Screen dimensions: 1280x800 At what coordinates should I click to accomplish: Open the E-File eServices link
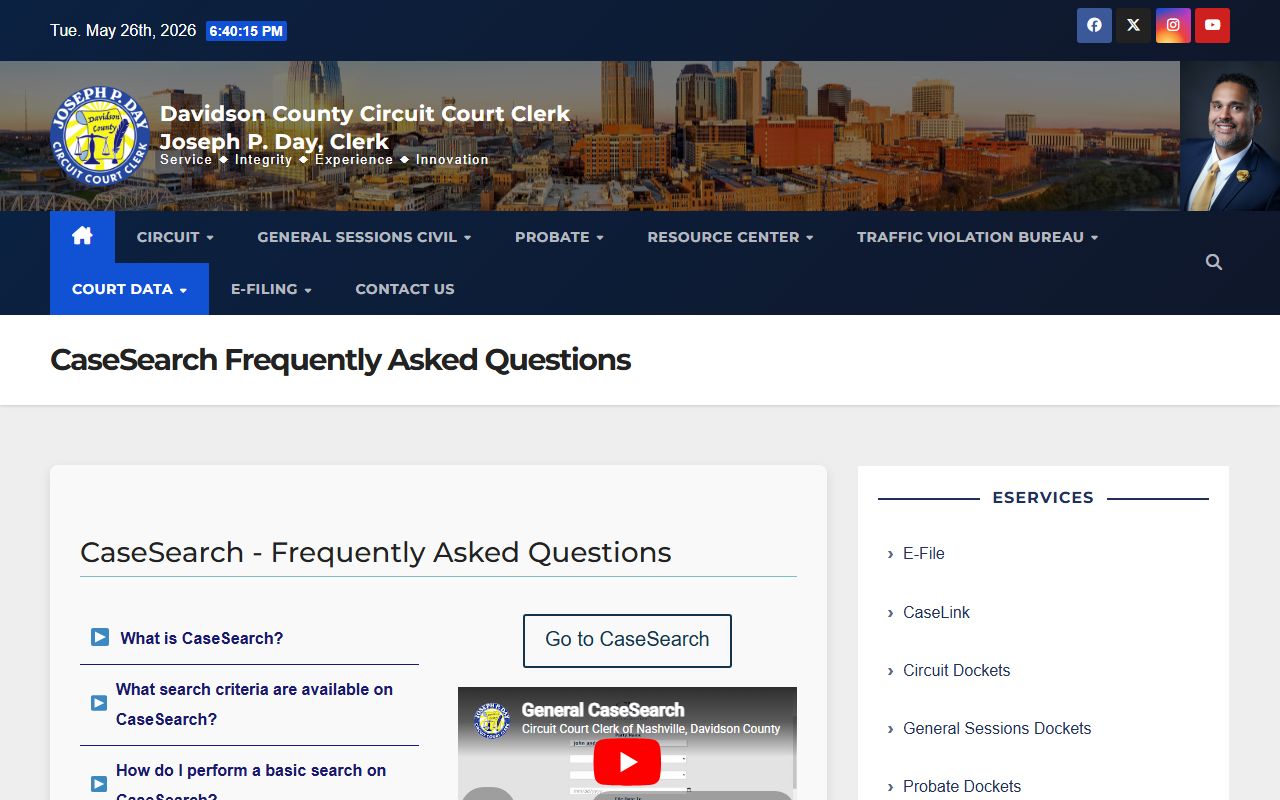[923, 553]
